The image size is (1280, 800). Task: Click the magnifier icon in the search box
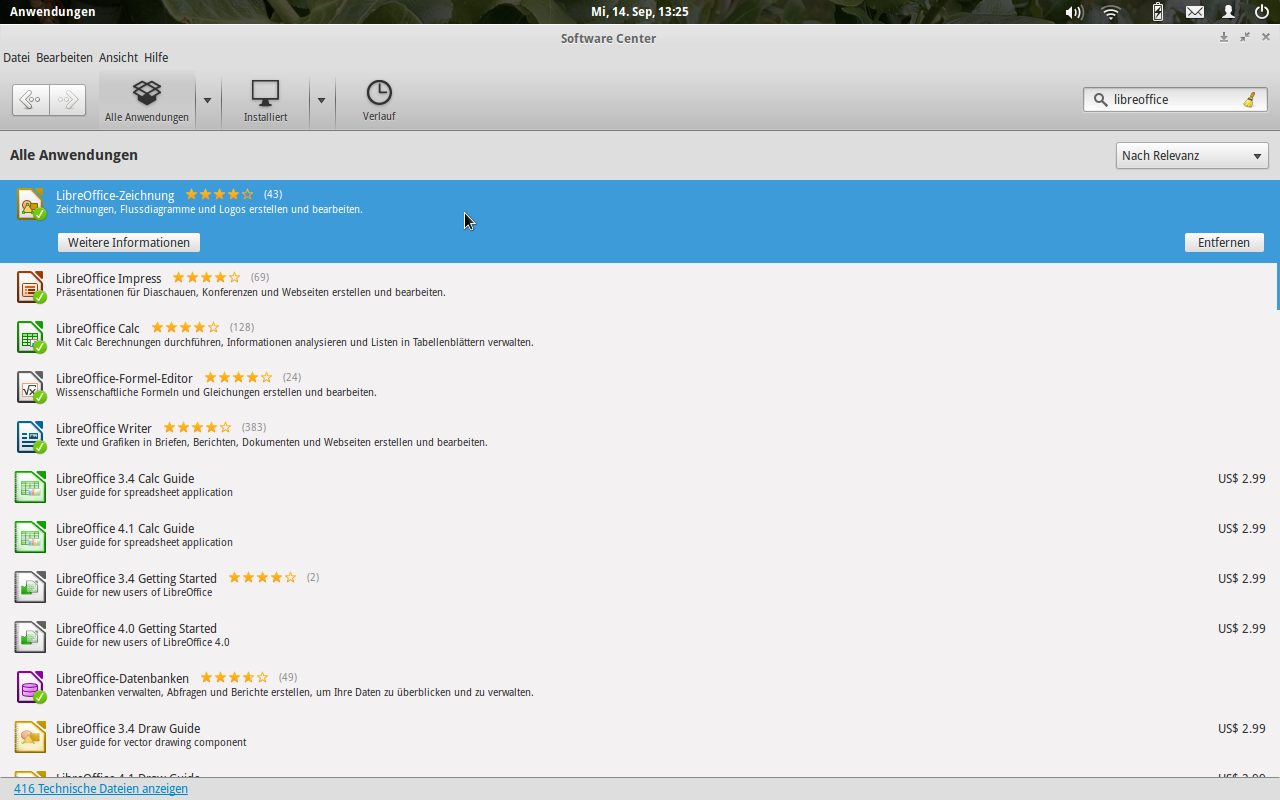1101,100
